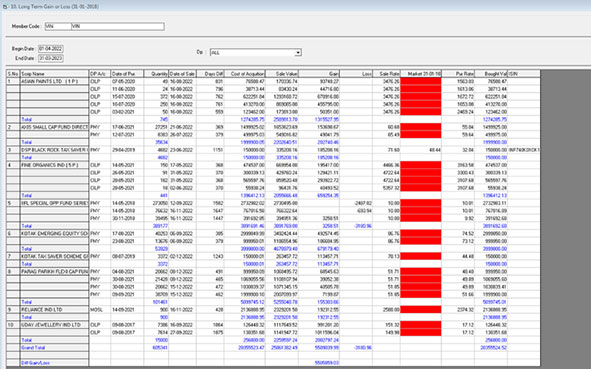This screenshot has height=369, width=591.
Task: Click the Total label under ASIAN PAINTS
Action: (26, 119)
